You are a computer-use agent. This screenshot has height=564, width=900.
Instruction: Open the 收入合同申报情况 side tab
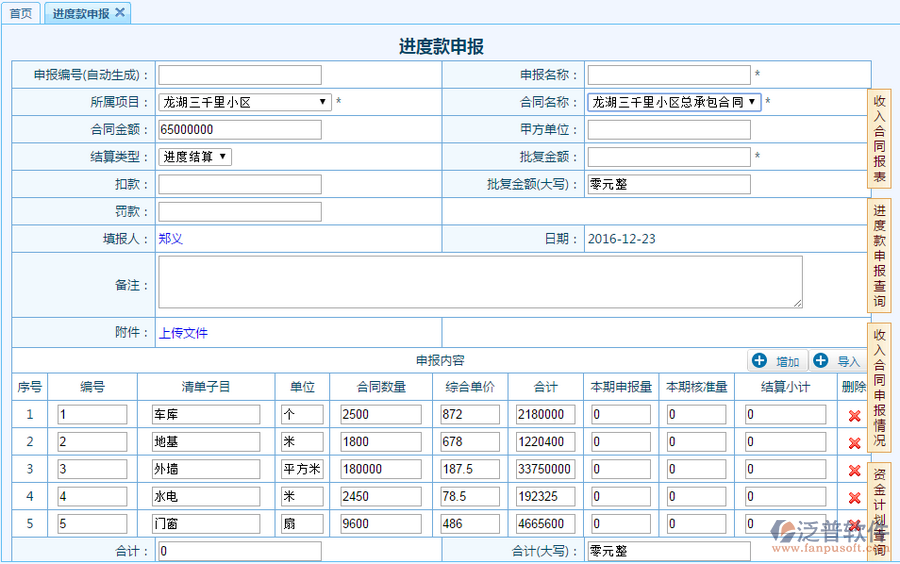879,387
